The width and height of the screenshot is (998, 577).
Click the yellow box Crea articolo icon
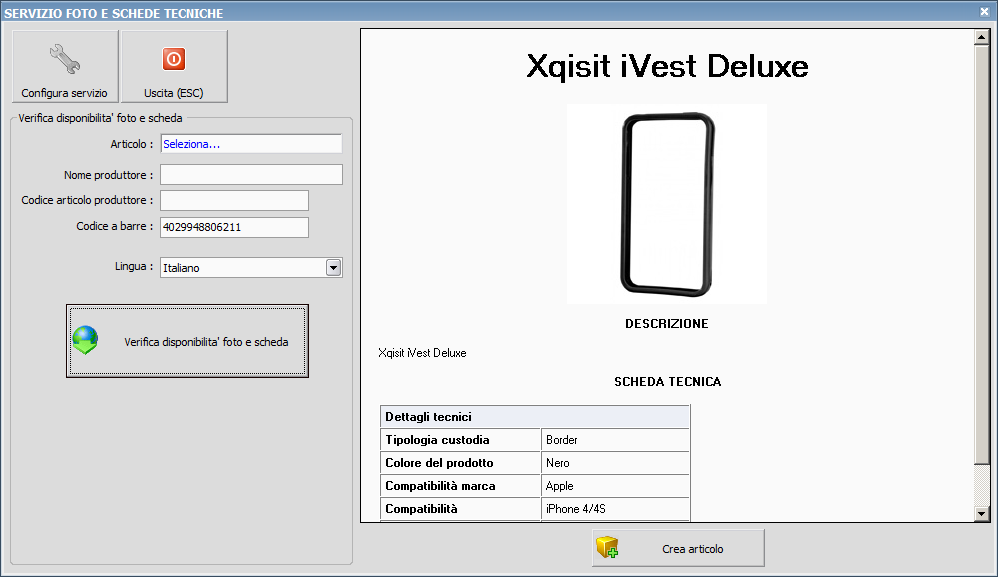point(607,547)
